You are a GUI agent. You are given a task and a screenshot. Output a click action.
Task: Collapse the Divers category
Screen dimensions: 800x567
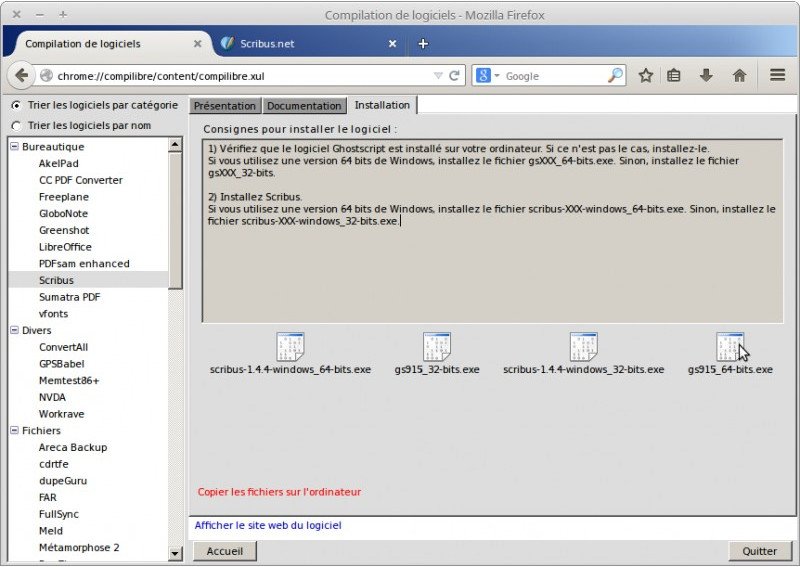[x=15, y=330]
